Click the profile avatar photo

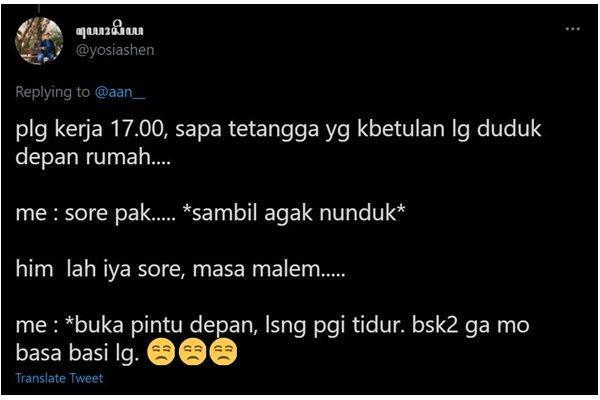[39, 41]
